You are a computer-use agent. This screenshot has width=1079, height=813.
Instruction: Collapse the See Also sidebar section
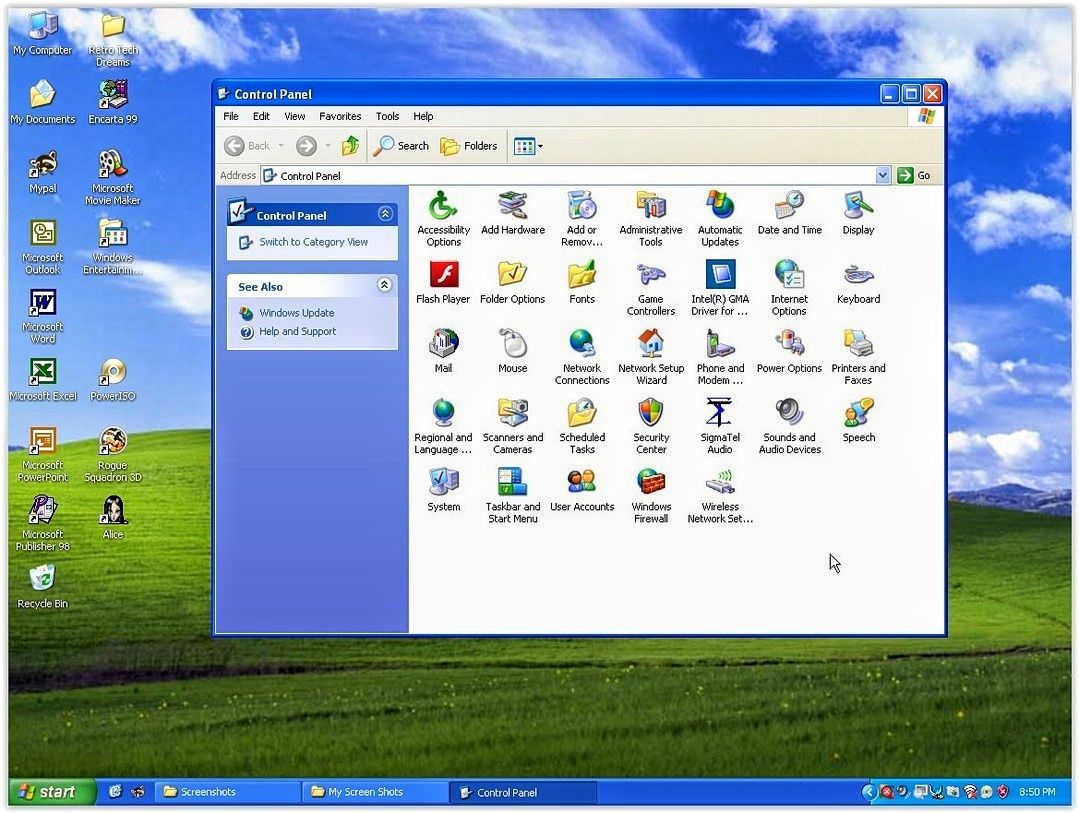[x=385, y=284]
